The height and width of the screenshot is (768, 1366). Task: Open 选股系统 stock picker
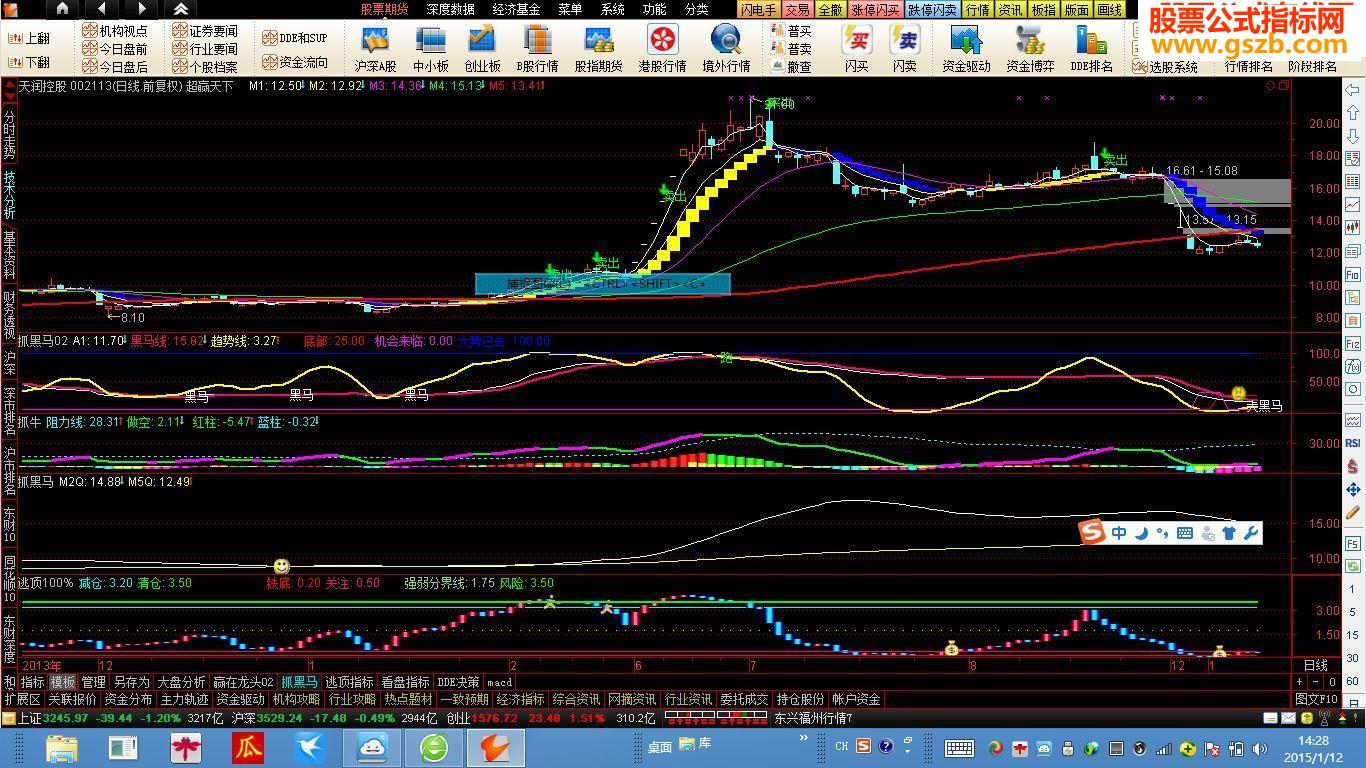click(1166, 67)
